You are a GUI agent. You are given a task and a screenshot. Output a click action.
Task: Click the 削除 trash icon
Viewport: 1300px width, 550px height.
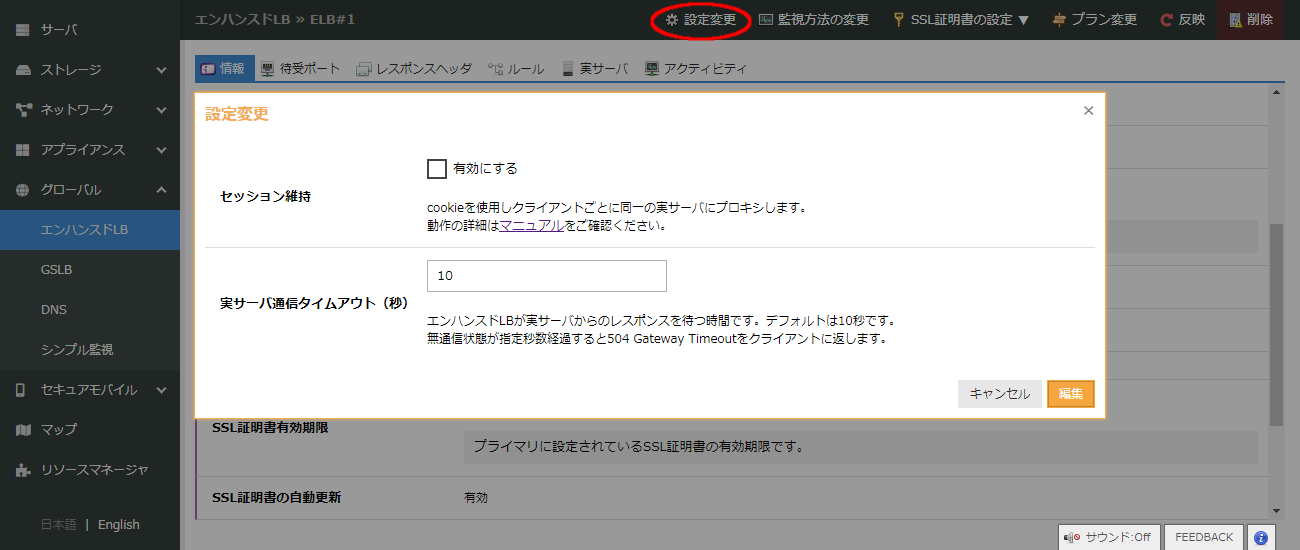point(1235,20)
